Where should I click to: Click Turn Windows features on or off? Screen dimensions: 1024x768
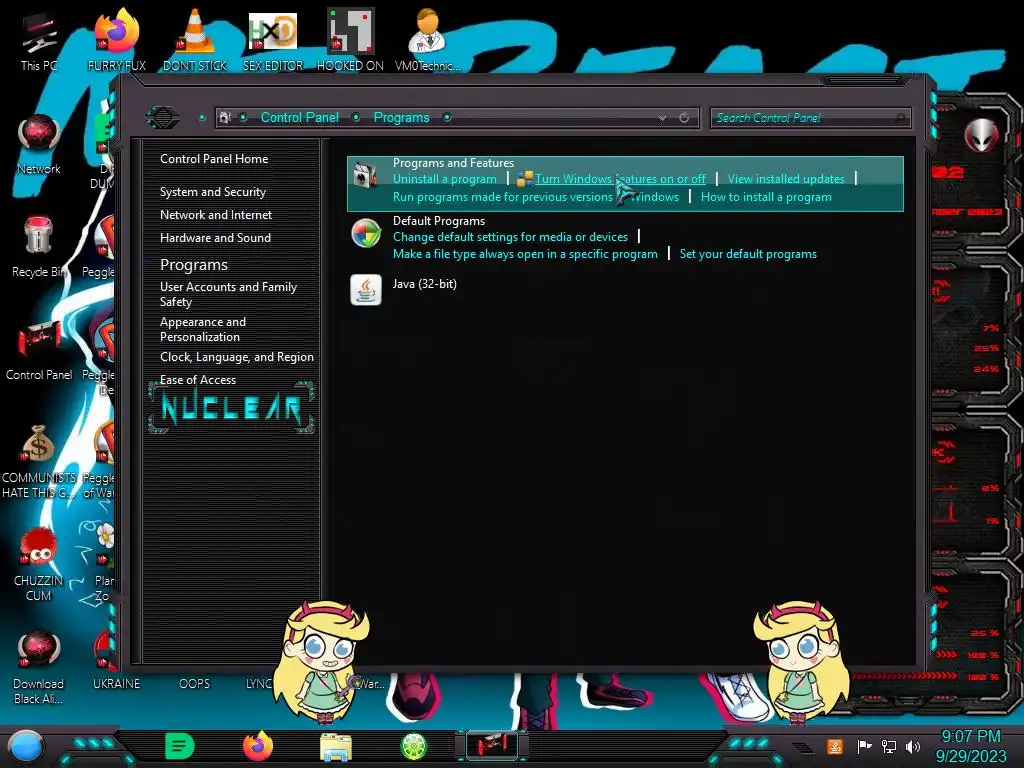click(x=620, y=179)
